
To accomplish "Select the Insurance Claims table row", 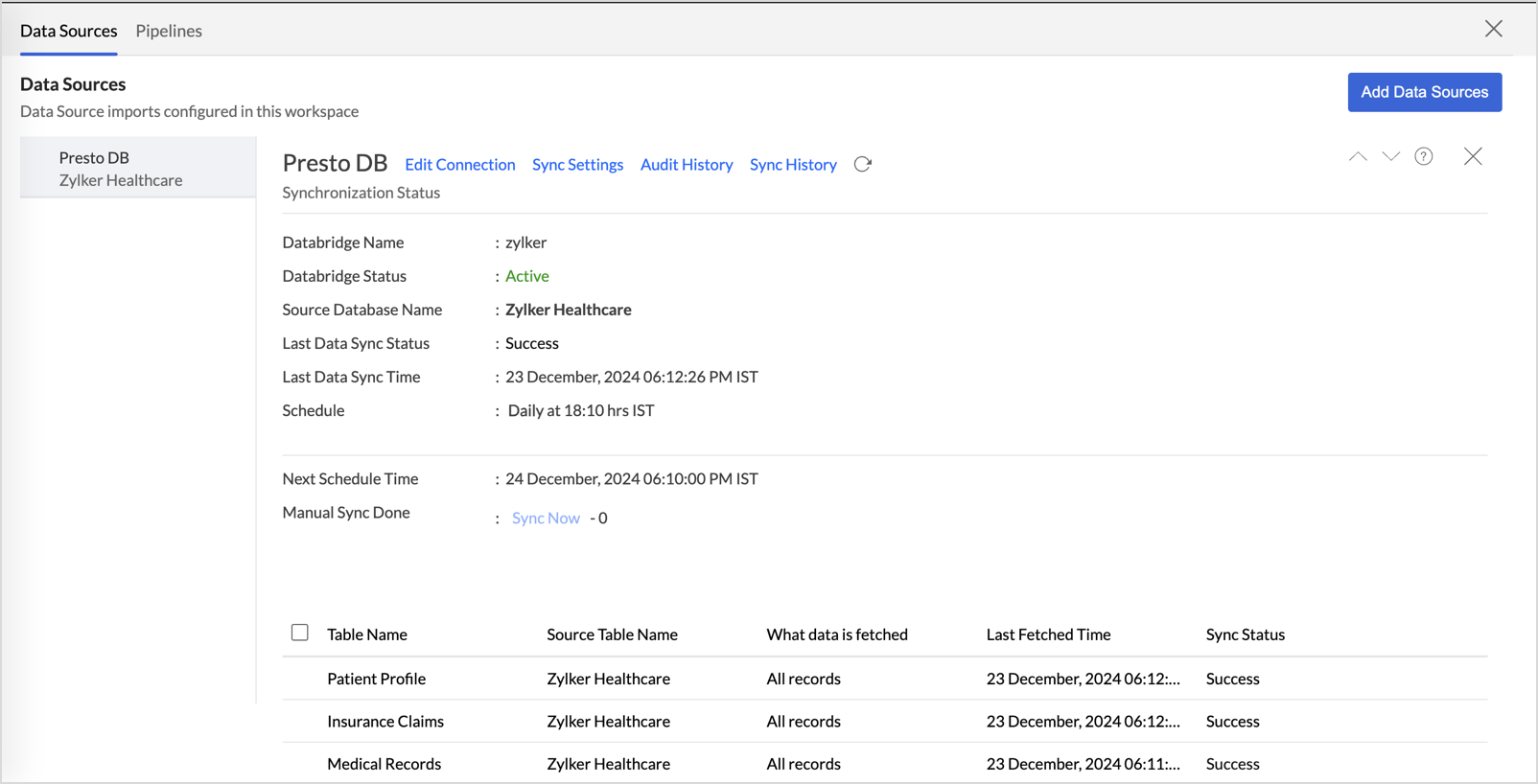I will point(885,721).
